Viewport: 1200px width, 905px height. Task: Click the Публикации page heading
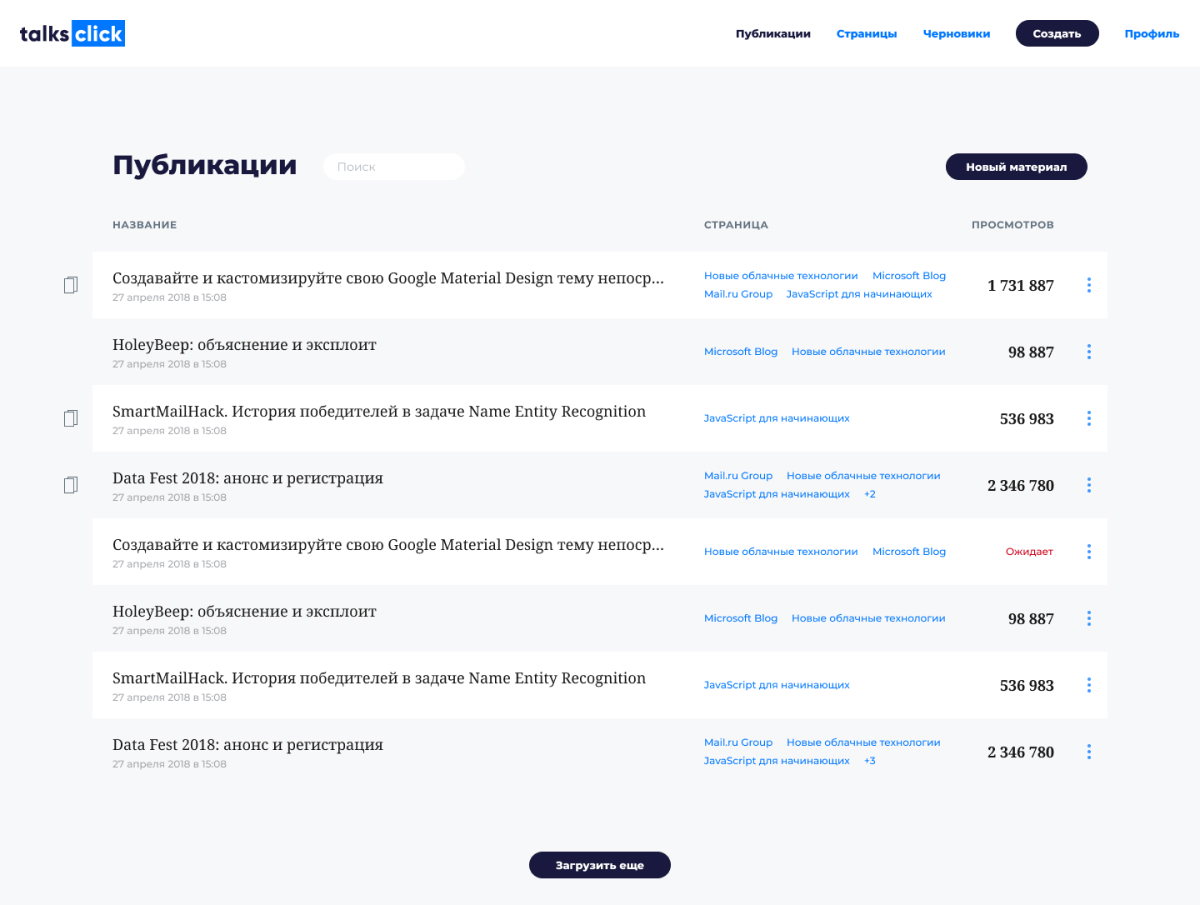click(205, 165)
